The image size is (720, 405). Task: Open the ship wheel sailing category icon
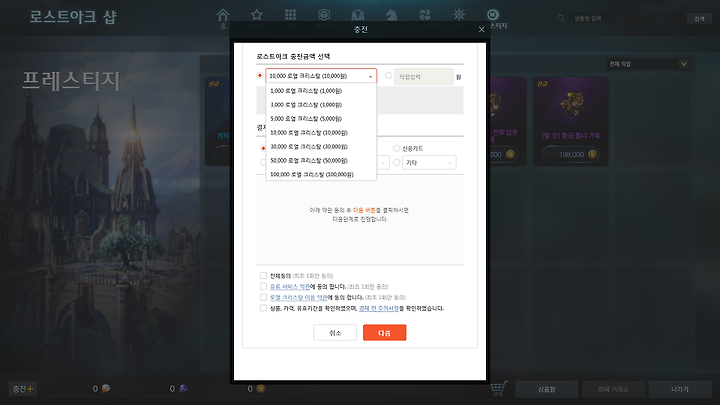(459, 15)
